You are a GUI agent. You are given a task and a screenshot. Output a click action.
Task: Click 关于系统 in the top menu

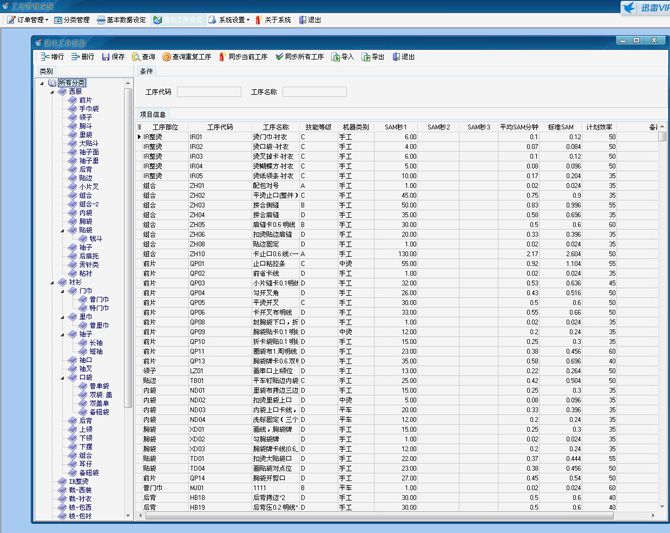(276, 20)
